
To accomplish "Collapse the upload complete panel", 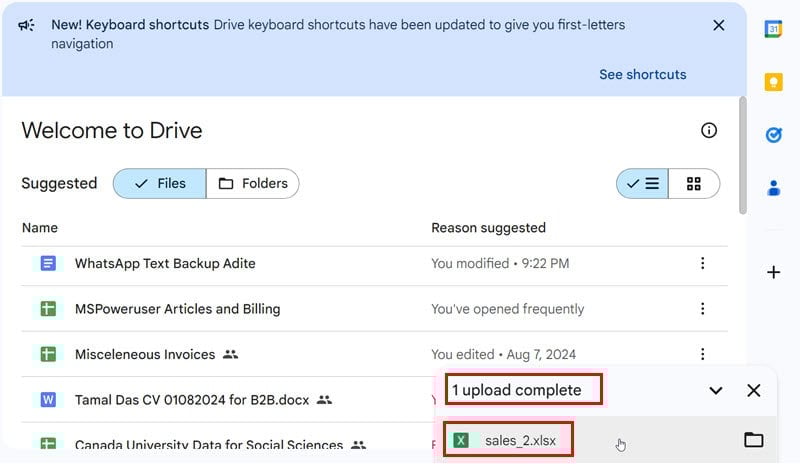I will tap(715, 391).
